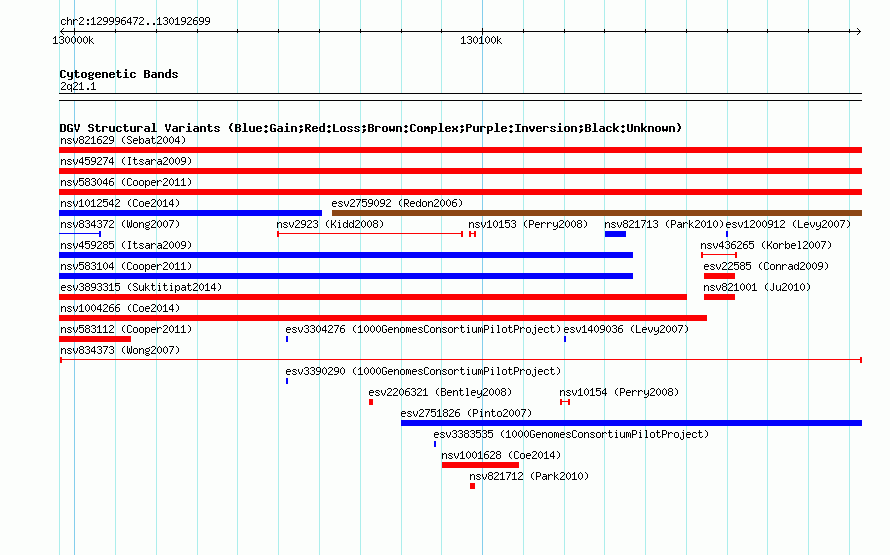Select the nsv459274 (Itsara2009) red bar

460,171
